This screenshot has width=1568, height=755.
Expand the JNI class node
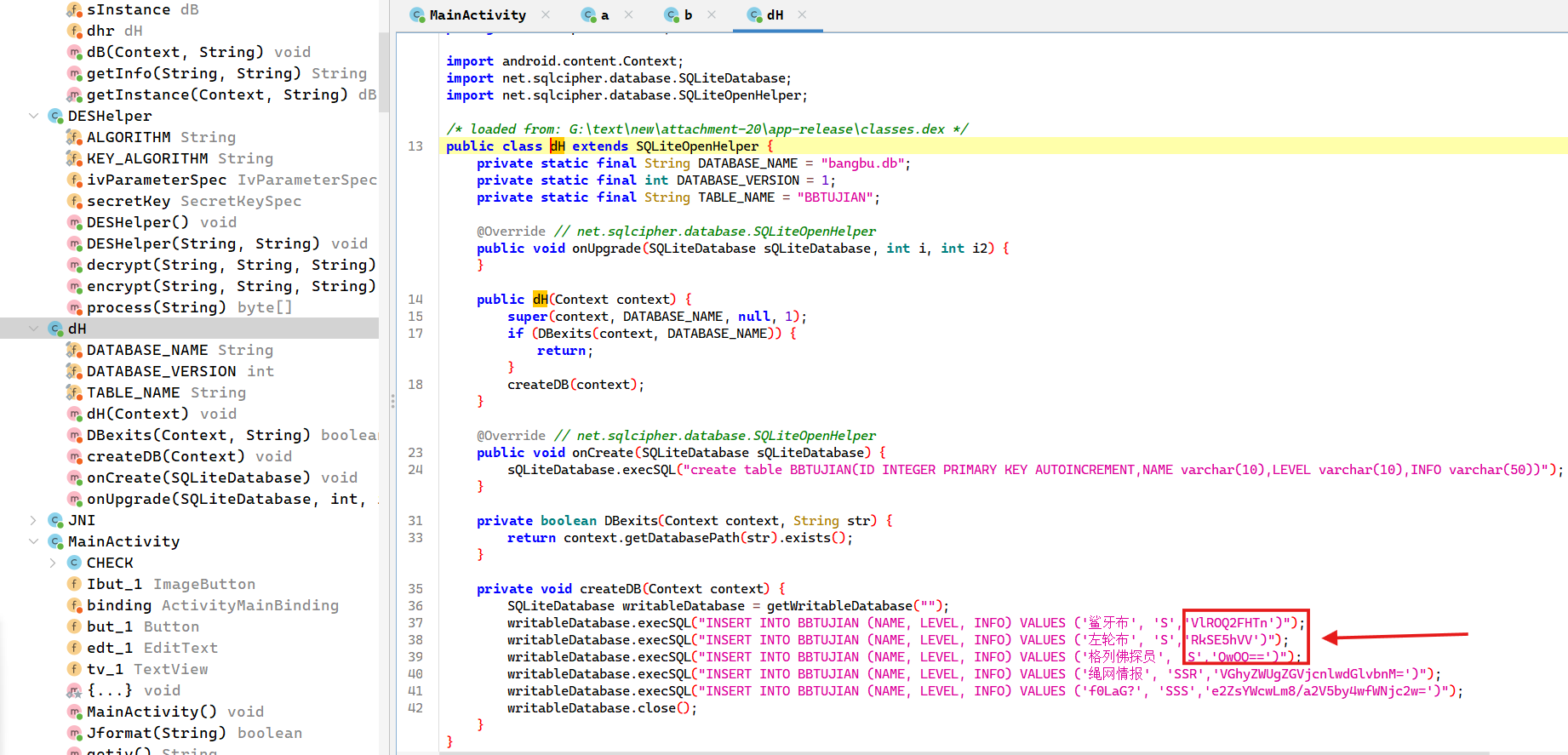tap(33, 520)
